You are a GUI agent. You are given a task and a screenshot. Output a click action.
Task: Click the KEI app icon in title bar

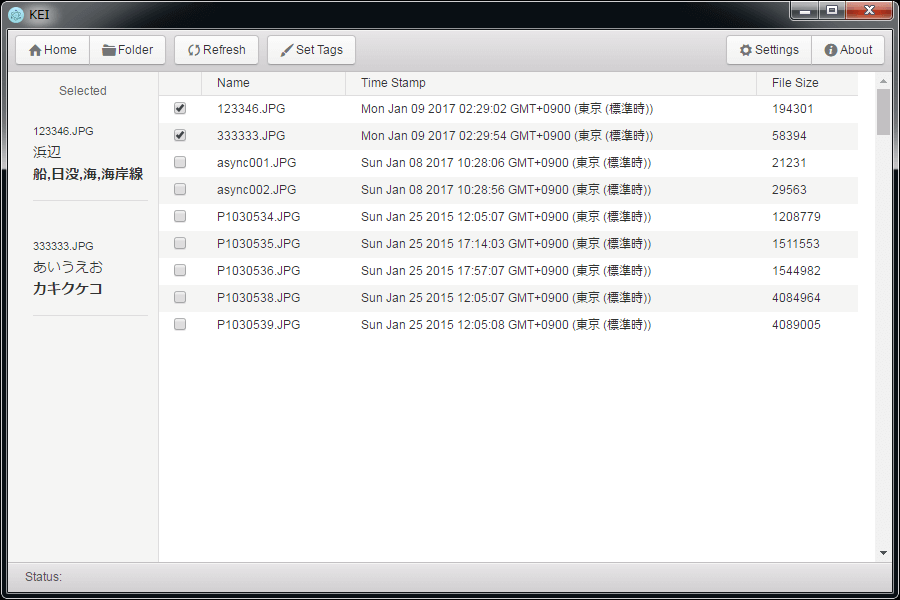(16, 14)
